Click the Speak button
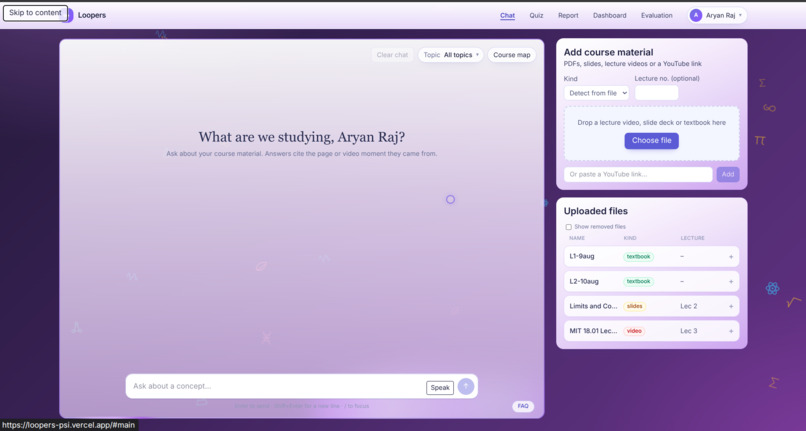806x431 pixels. tap(440, 388)
